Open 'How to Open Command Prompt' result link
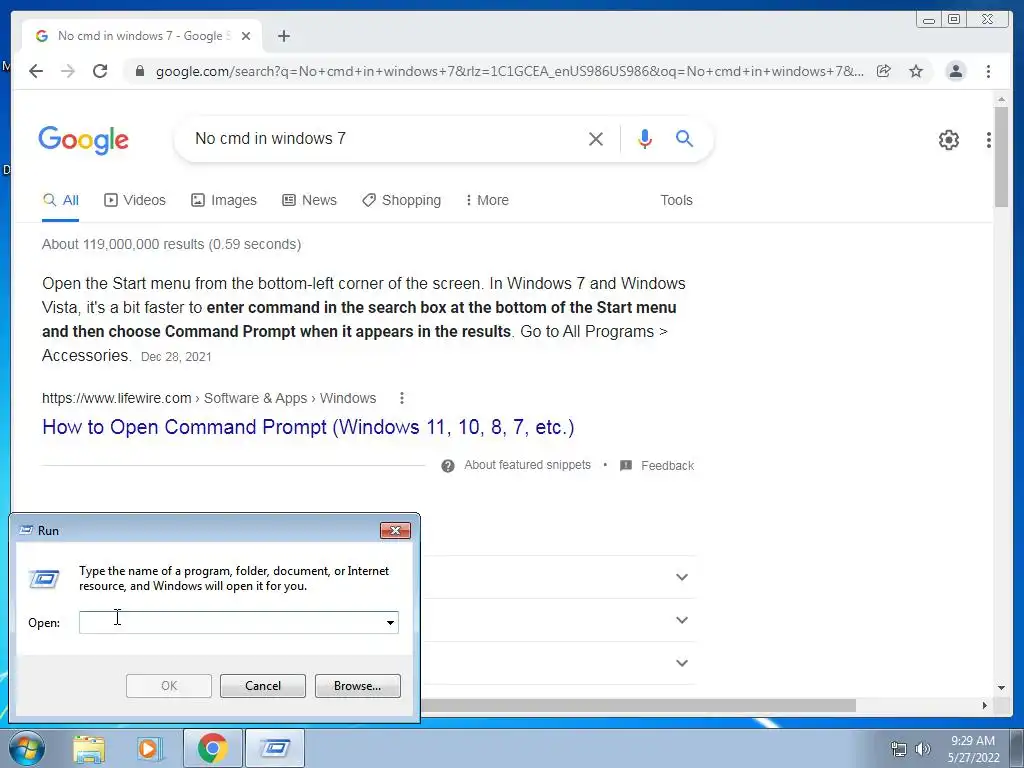The width and height of the screenshot is (1024, 768). tap(308, 427)
